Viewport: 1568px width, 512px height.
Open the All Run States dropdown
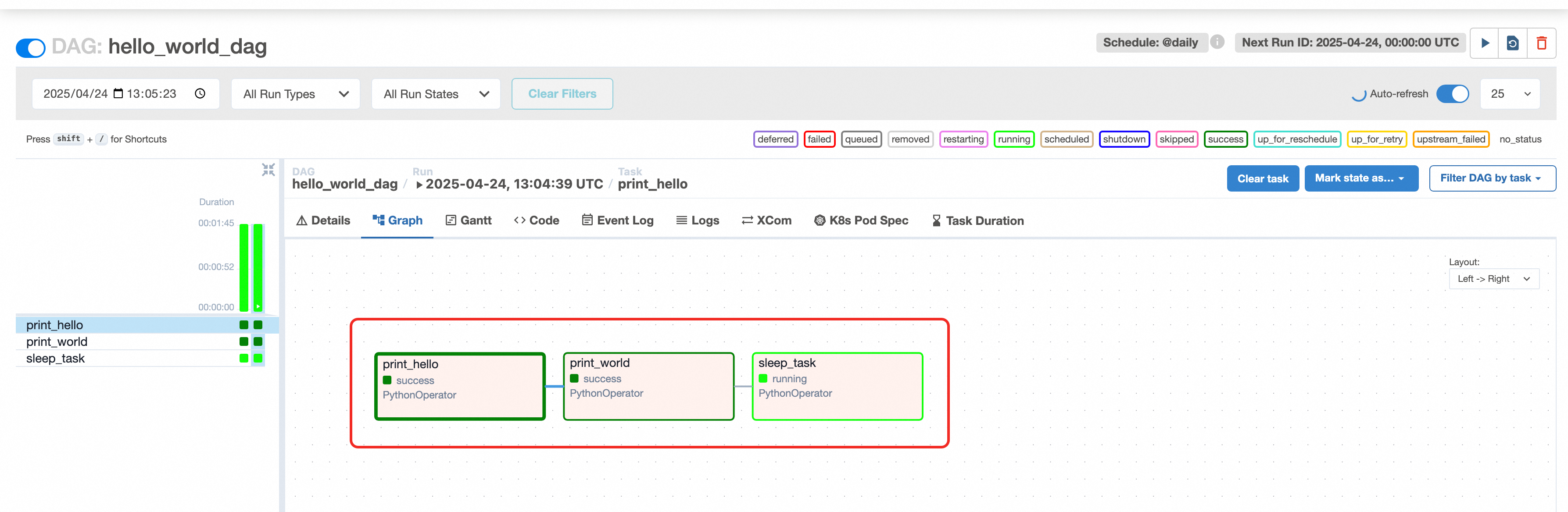pyautogui.click(x=436, y=94)
